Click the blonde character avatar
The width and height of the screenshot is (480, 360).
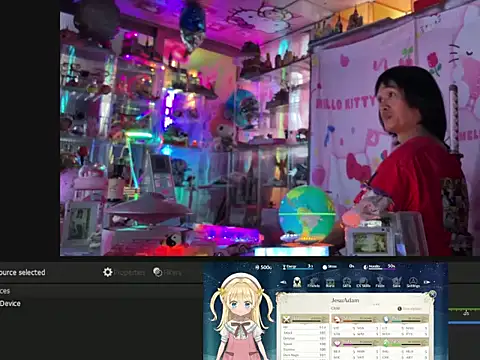[241, 317]
